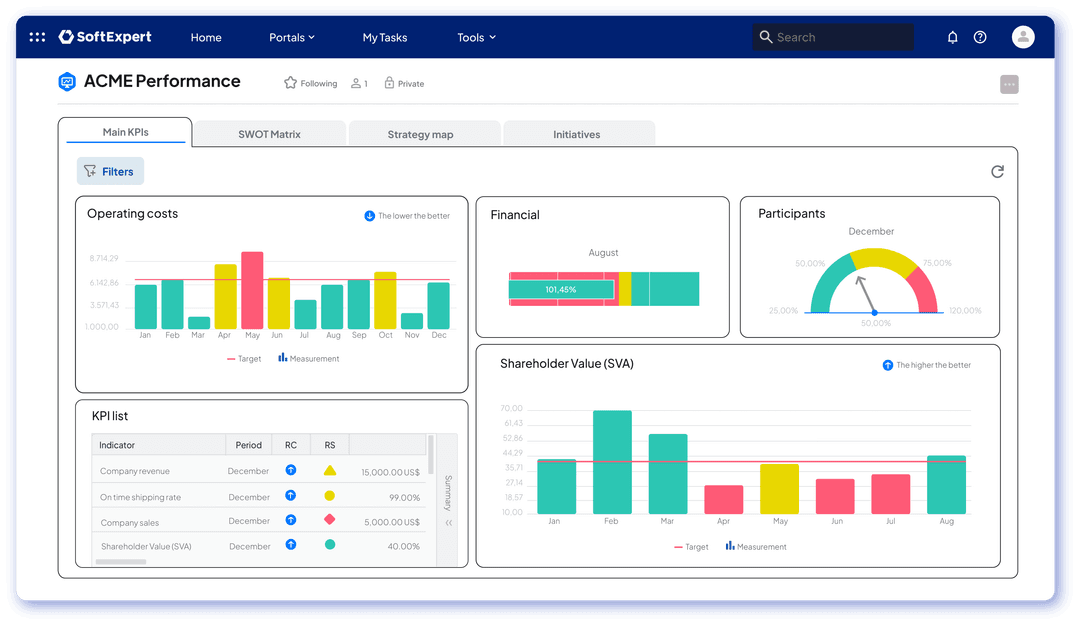Collapse the Summary side panel
1080x626 pixels.
point(448,523)
